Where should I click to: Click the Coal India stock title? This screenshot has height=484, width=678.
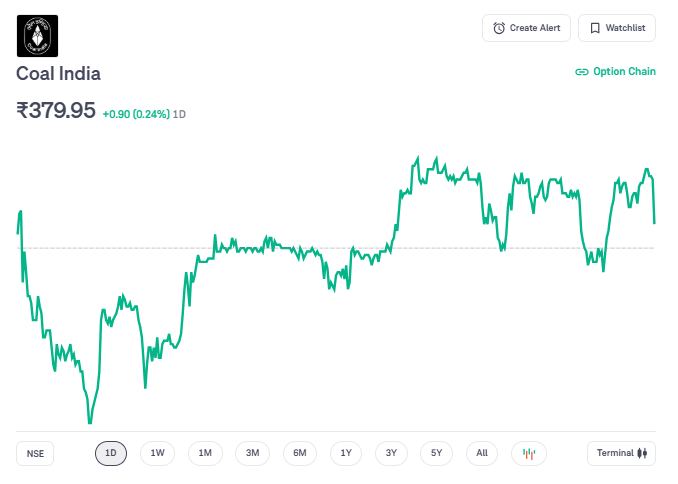click(x=58, y=74)
